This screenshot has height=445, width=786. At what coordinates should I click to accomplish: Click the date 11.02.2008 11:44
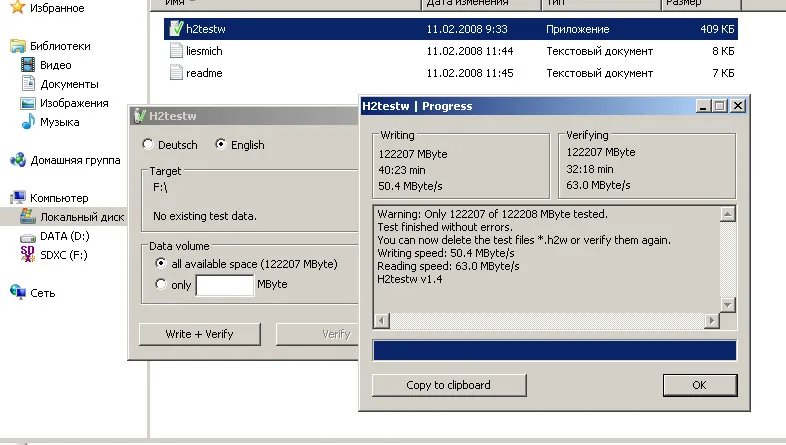(x=470, y=51)
